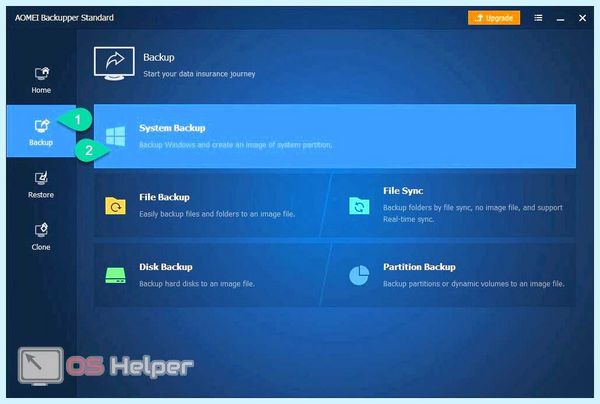This screenshot has height=404, width=600.
Task: Click the Partition Backup pie icon
Action: 359,275
